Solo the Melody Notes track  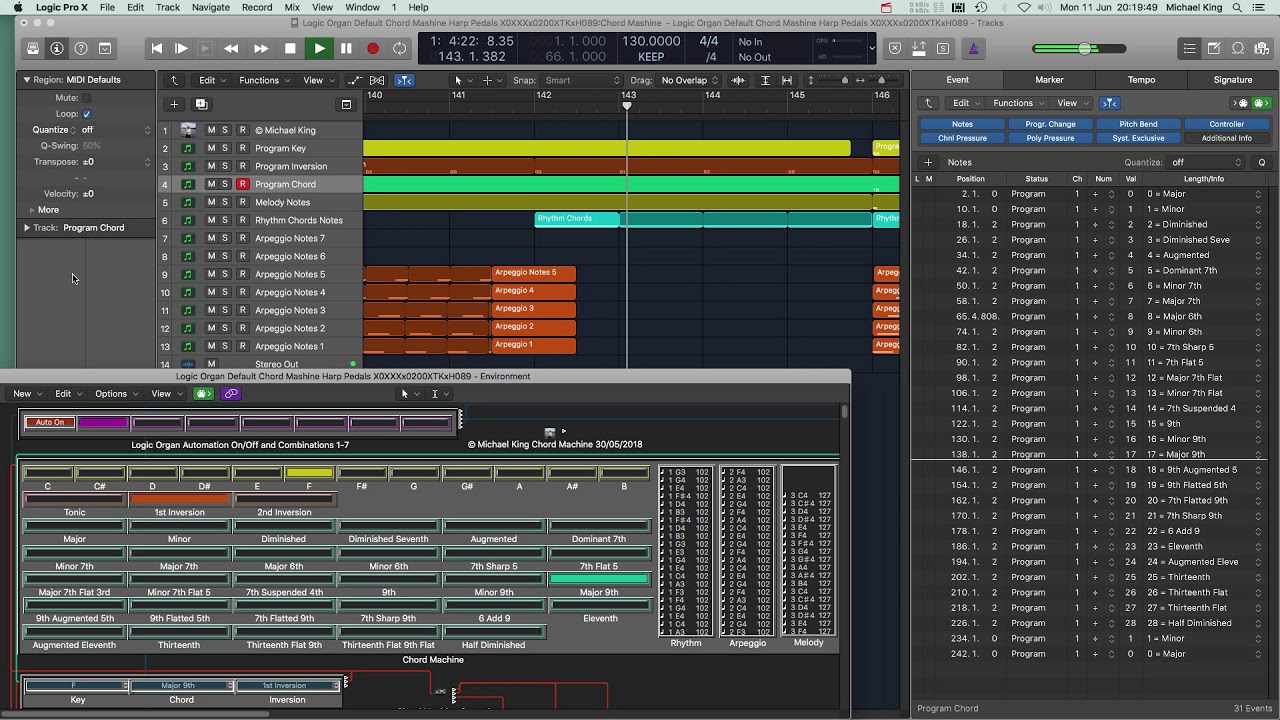[225, 202]
